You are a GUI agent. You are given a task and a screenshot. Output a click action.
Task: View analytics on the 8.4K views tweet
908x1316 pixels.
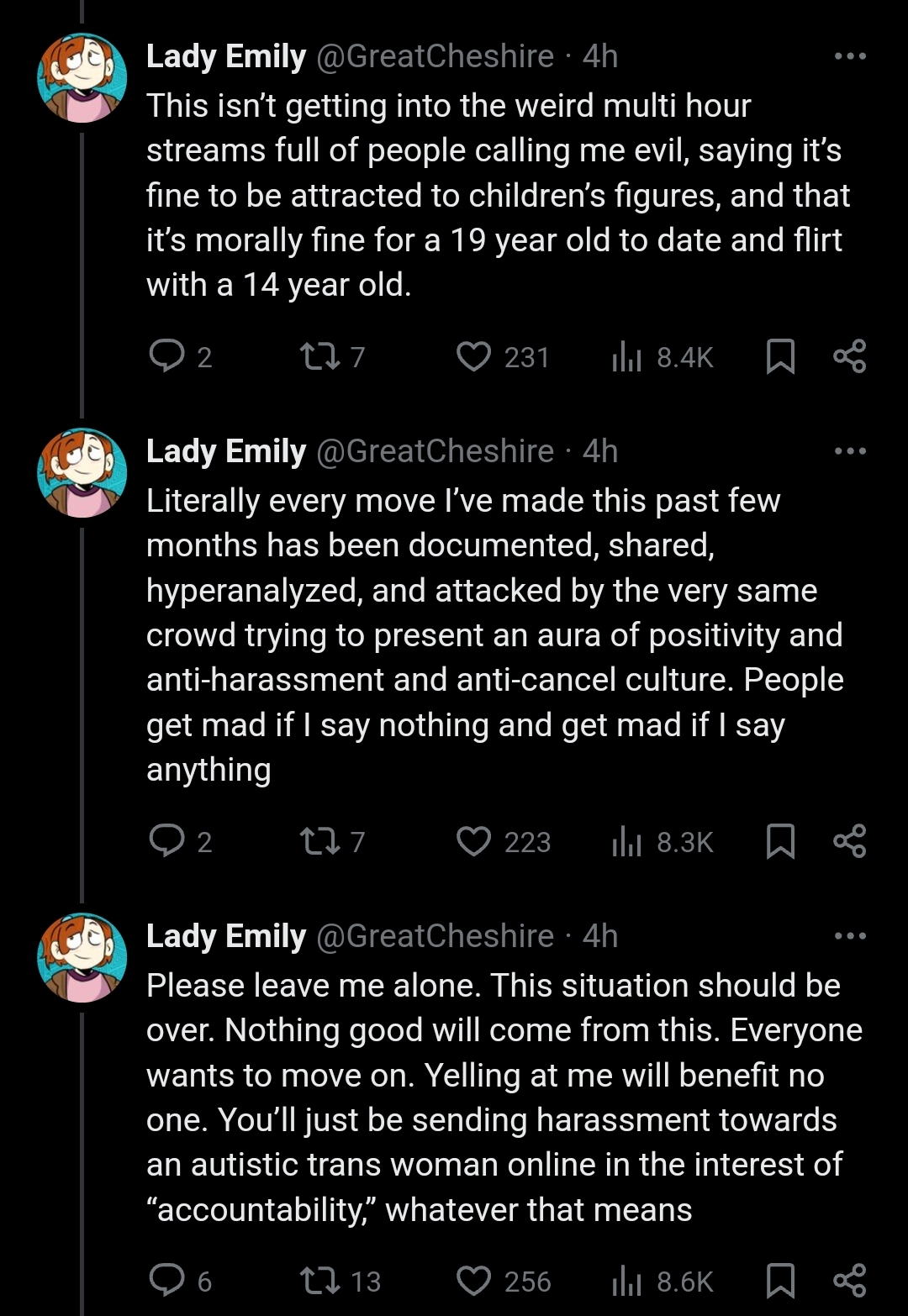pyautogui.click(x=627, y=357)
